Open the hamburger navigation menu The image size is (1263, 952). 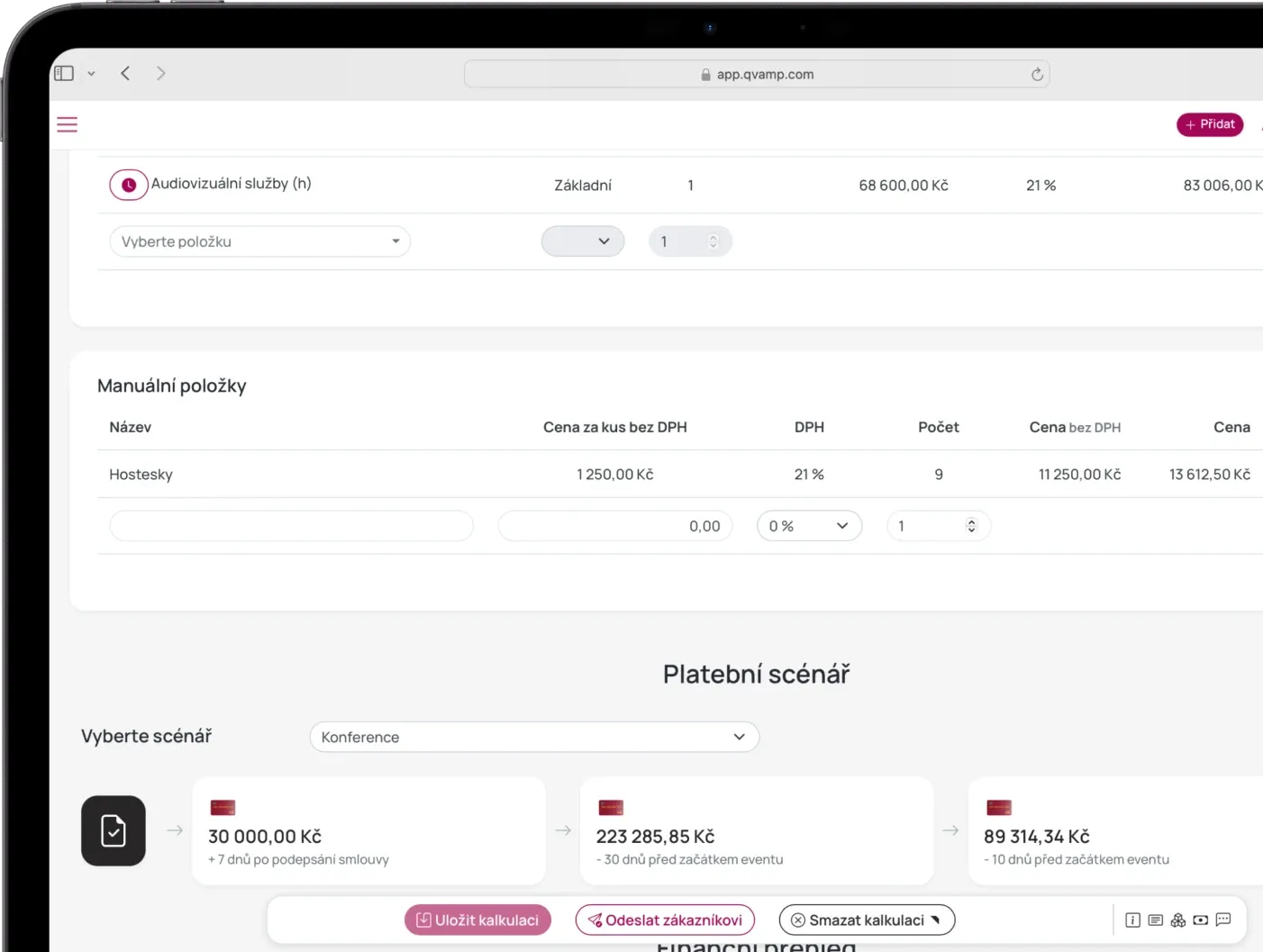point(68,124)
